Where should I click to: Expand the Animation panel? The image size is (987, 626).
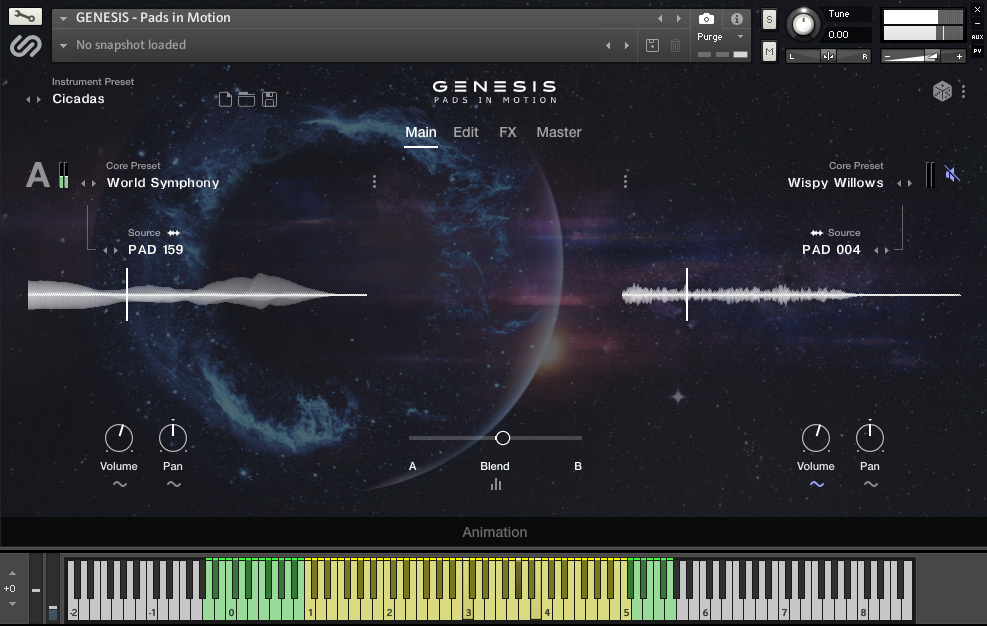click(x=494, y=532)
